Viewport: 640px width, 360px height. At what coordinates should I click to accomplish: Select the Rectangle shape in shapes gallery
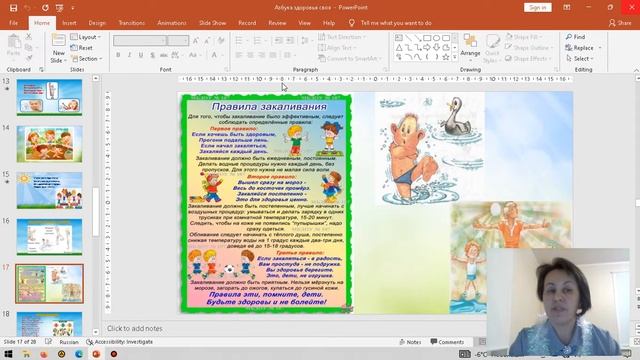[427, 38]
